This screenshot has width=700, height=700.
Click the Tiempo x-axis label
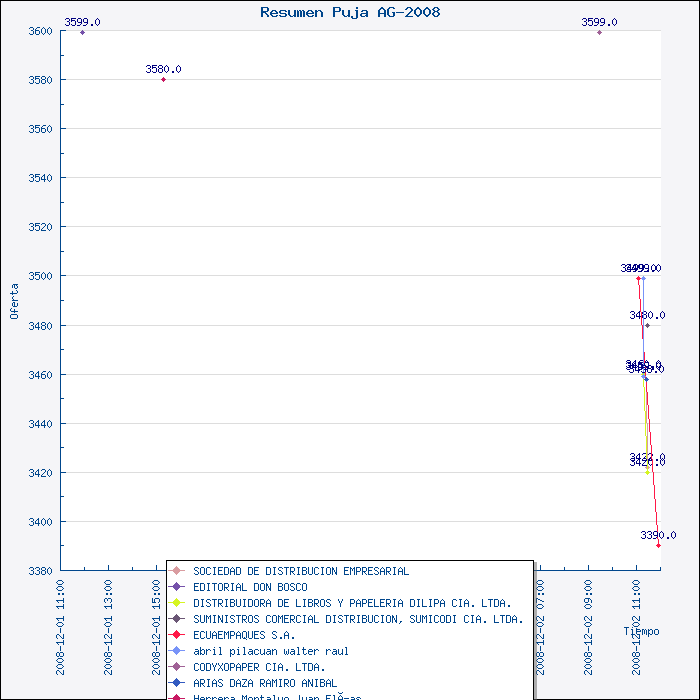641,631
